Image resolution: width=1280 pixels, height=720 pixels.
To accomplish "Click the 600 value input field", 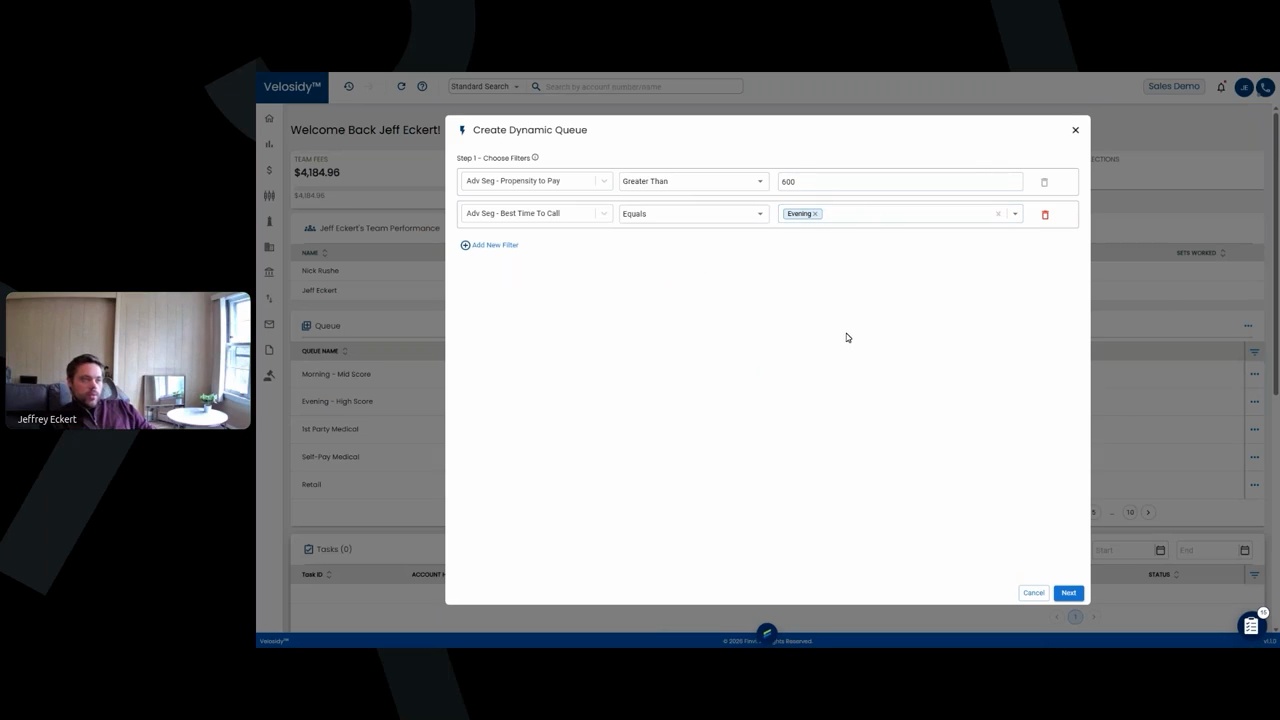I will tap(900, 182).
